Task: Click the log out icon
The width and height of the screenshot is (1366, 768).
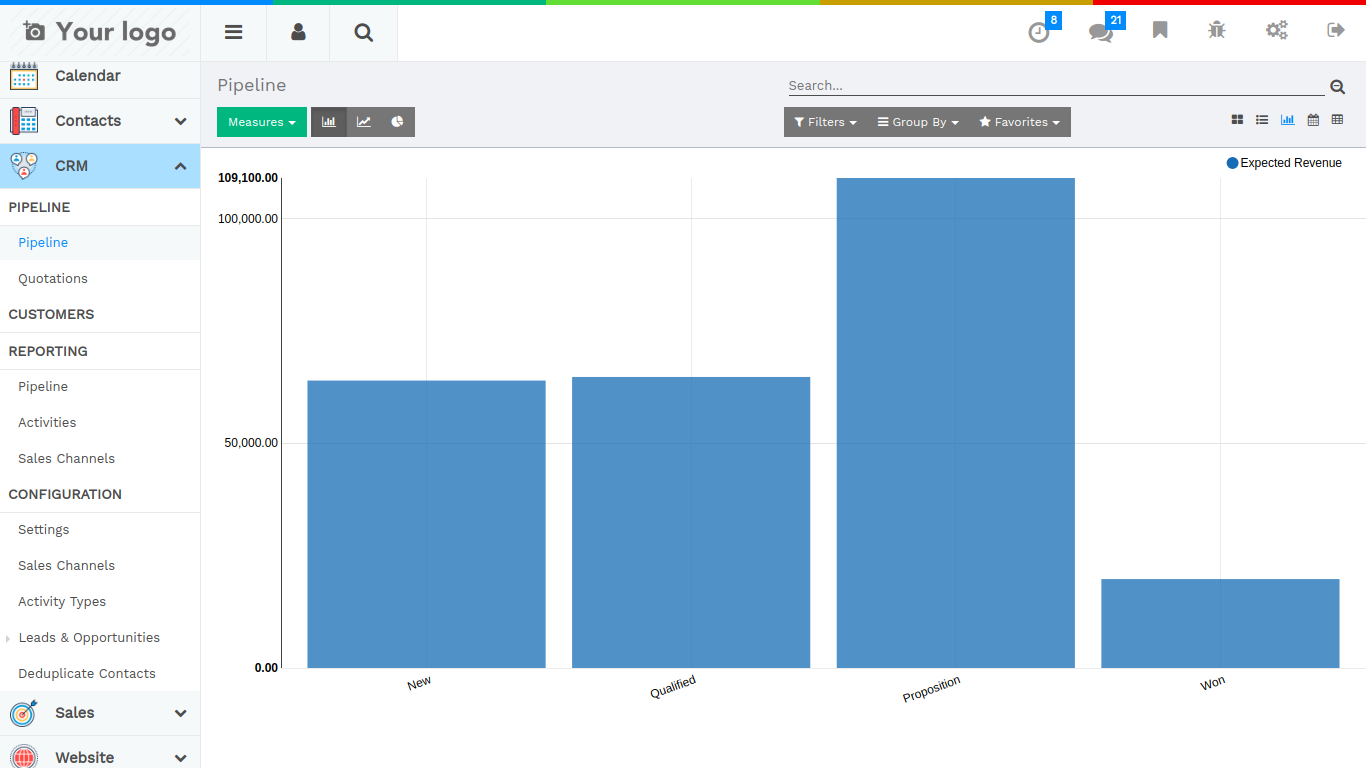Action: [1336, 30]
